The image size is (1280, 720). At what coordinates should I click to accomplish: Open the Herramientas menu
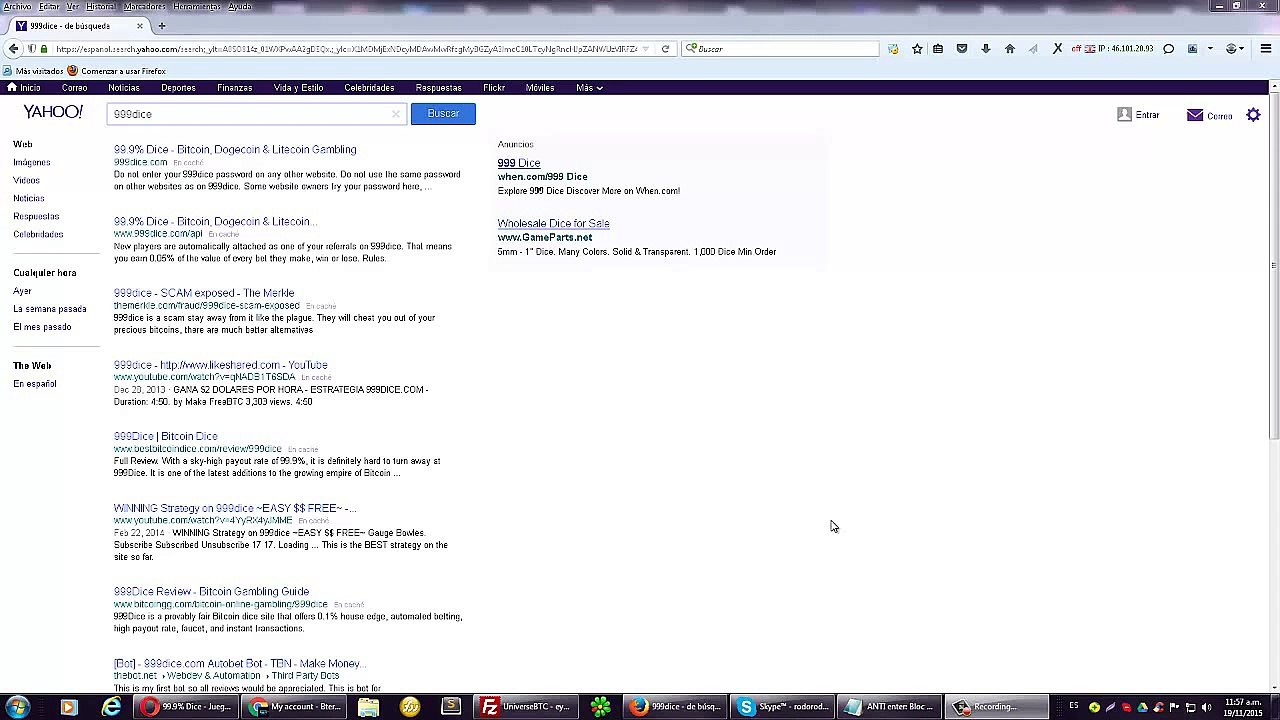[196, 6]
